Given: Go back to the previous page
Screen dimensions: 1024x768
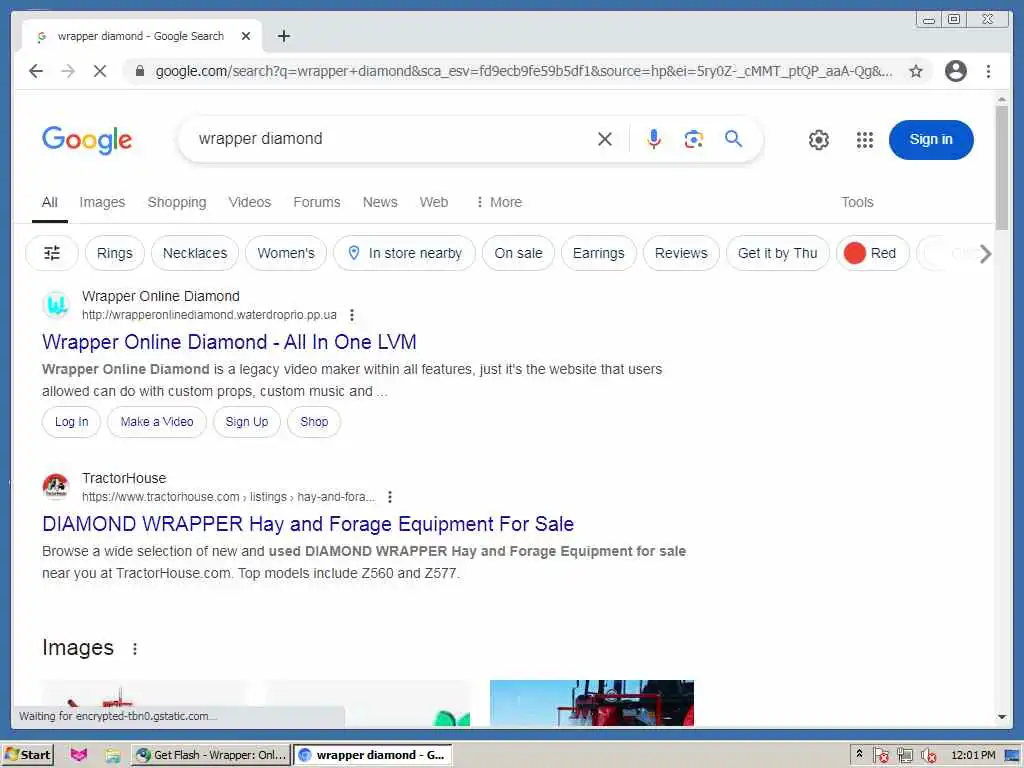Looking at the screenshot, I should click(36, 71).
